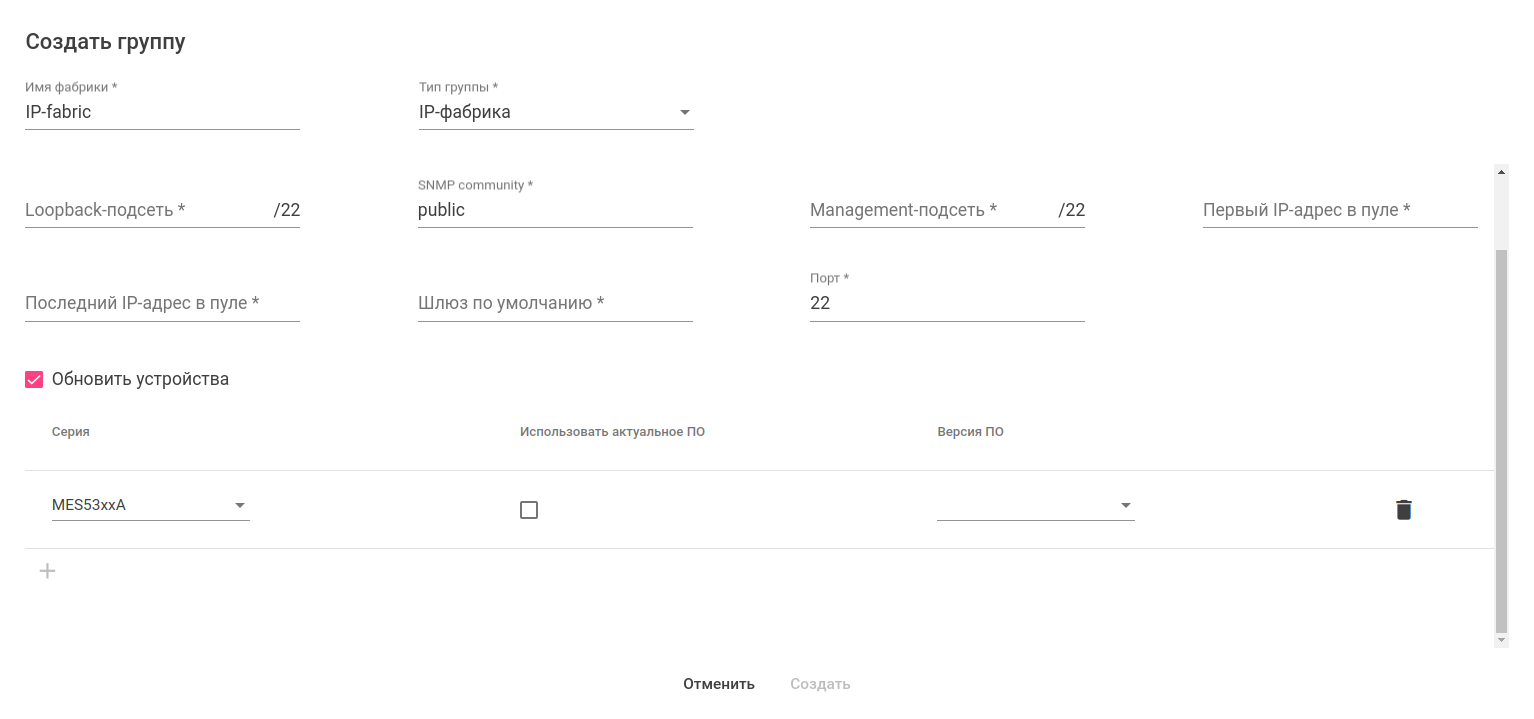
Task: Select the Шлюз по умолчанию field
Action: [555, 303]
